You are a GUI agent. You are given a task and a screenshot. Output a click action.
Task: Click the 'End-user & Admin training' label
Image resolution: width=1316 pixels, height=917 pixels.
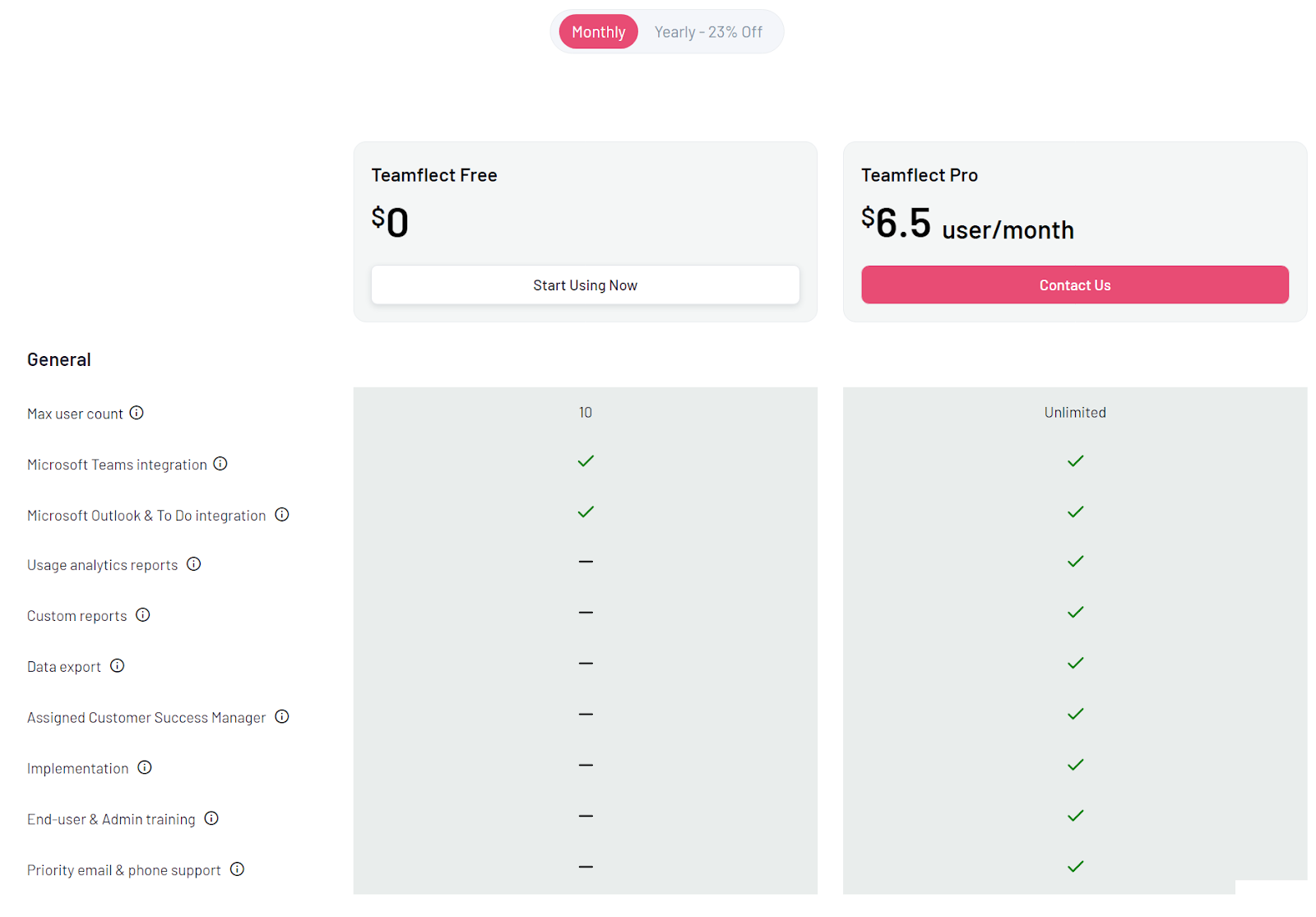tap(111, 819)
